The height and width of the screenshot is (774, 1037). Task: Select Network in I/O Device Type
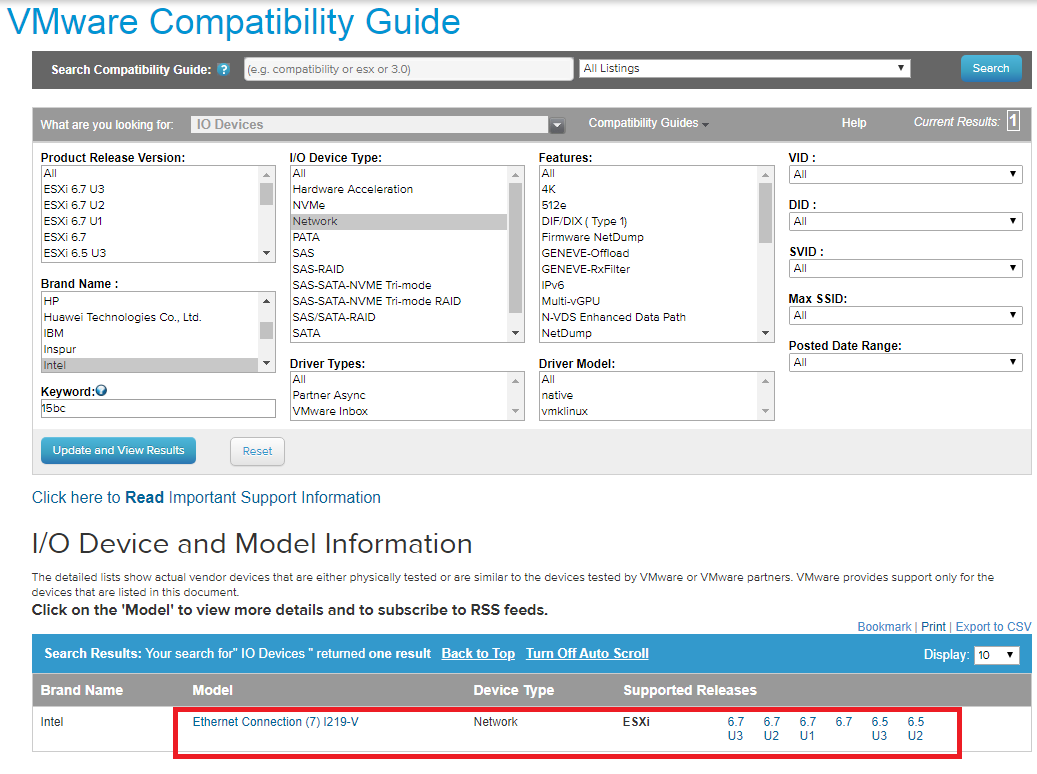click(399, 221)
